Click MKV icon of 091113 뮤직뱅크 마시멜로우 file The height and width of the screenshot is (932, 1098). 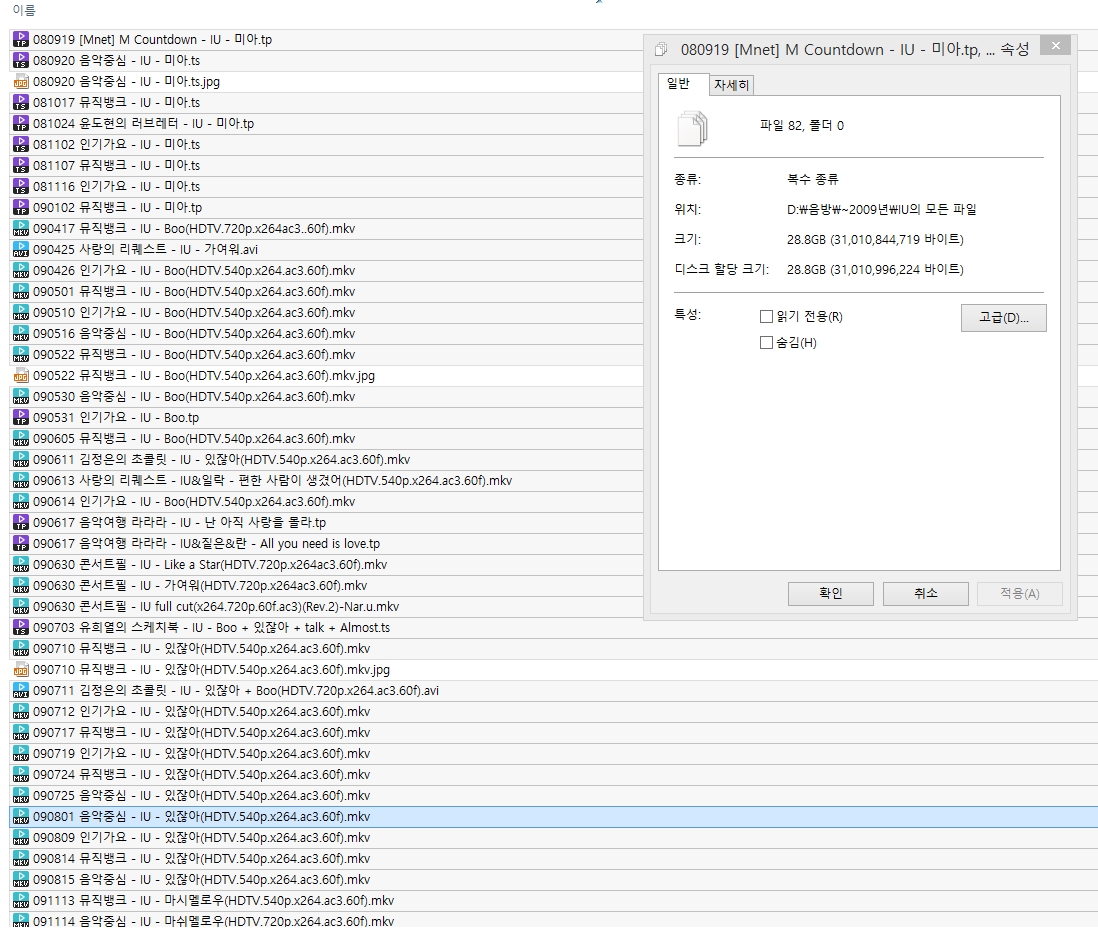click(21, 900)
